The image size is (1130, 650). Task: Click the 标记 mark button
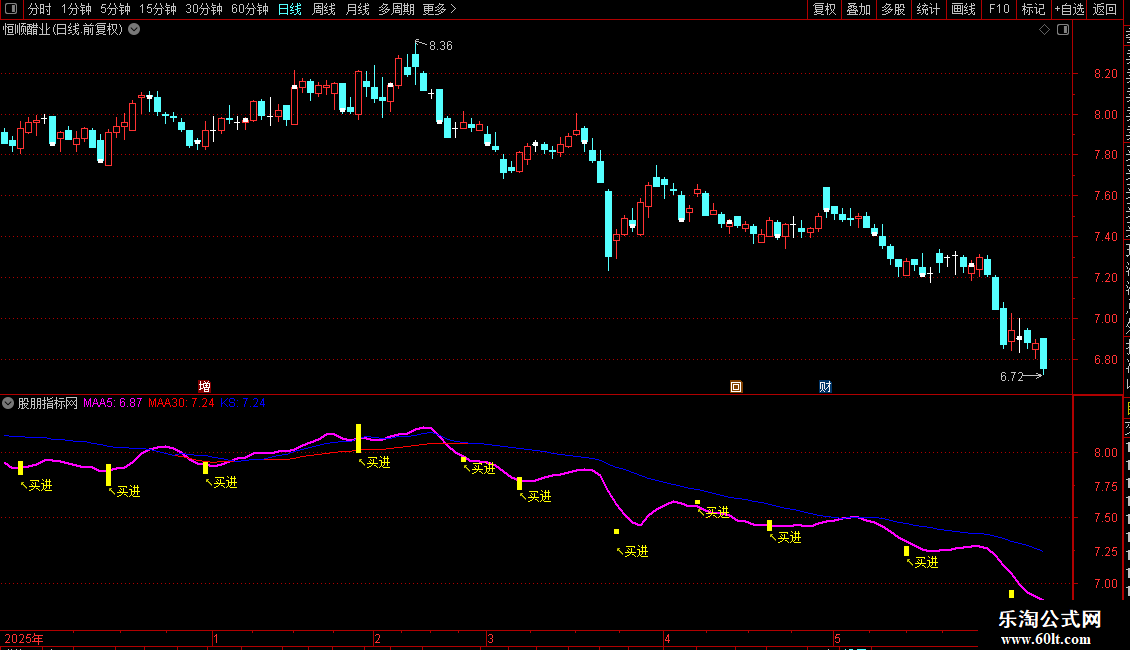[x=1033, y=9]
